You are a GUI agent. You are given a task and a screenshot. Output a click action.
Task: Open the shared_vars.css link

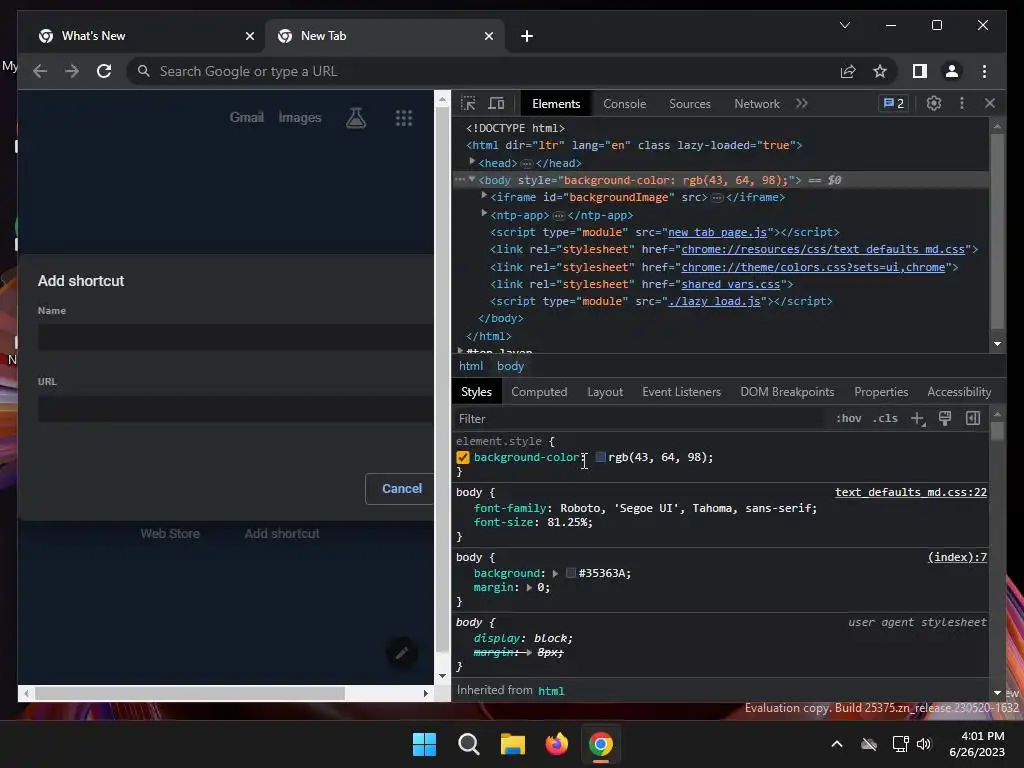pos(731,284)
